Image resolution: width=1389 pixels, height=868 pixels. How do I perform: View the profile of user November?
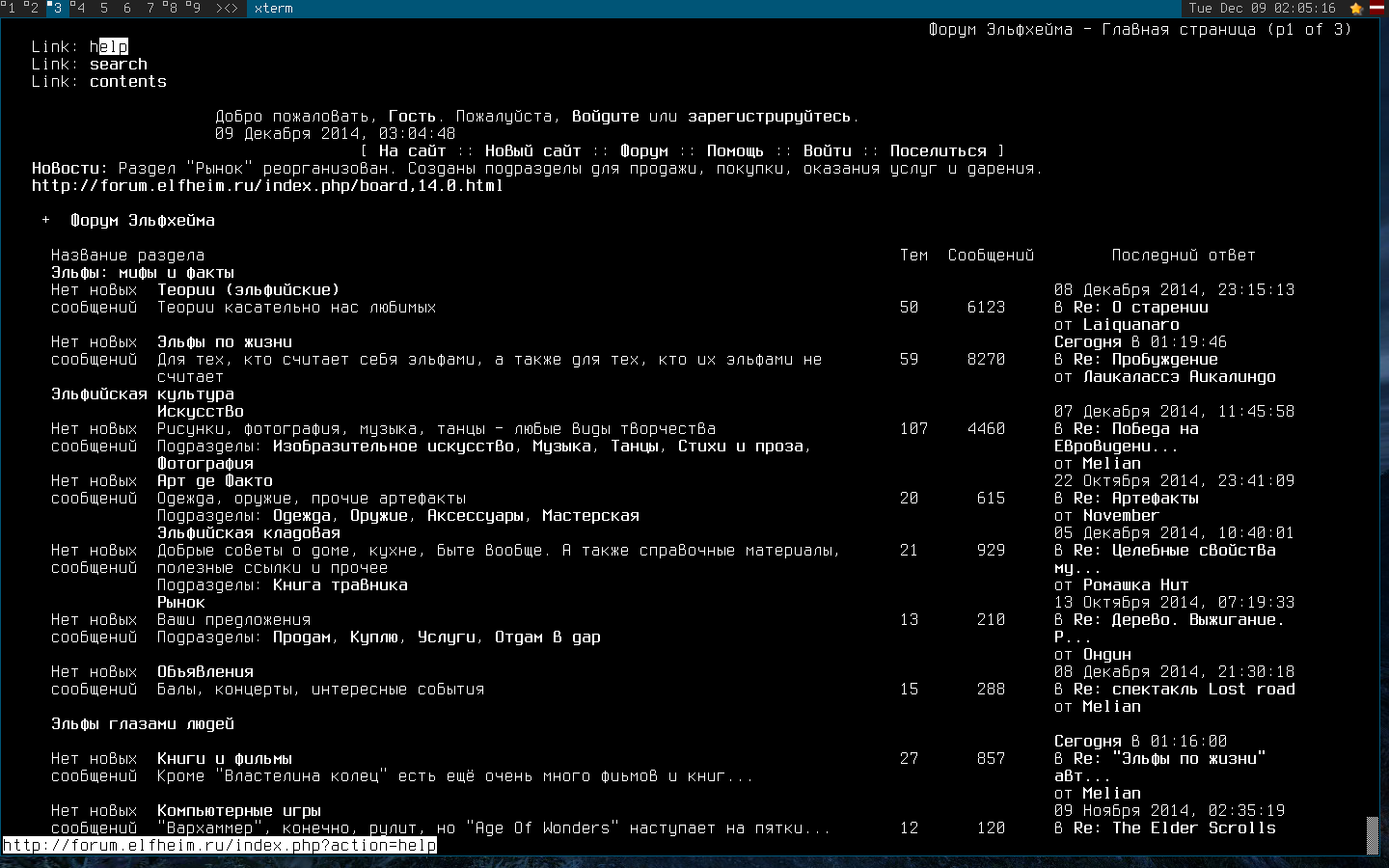tap(1122, 515)
